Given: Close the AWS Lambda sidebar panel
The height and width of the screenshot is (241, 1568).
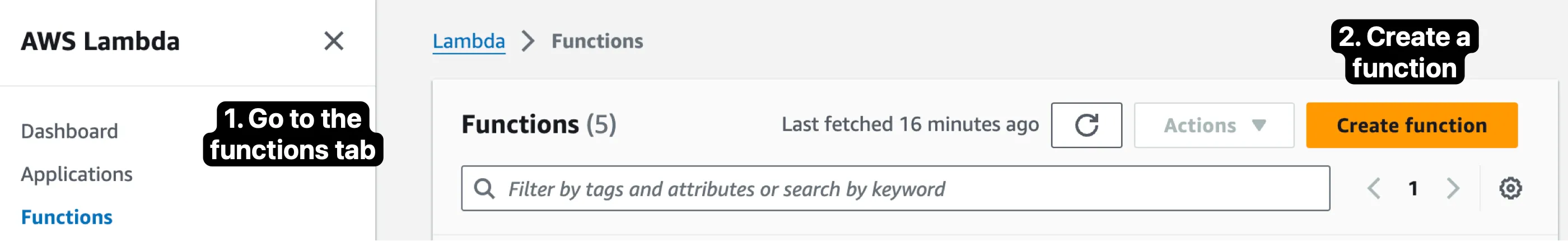Looking at the screenshot, I should pyautogui.click(x=334, y=41).
